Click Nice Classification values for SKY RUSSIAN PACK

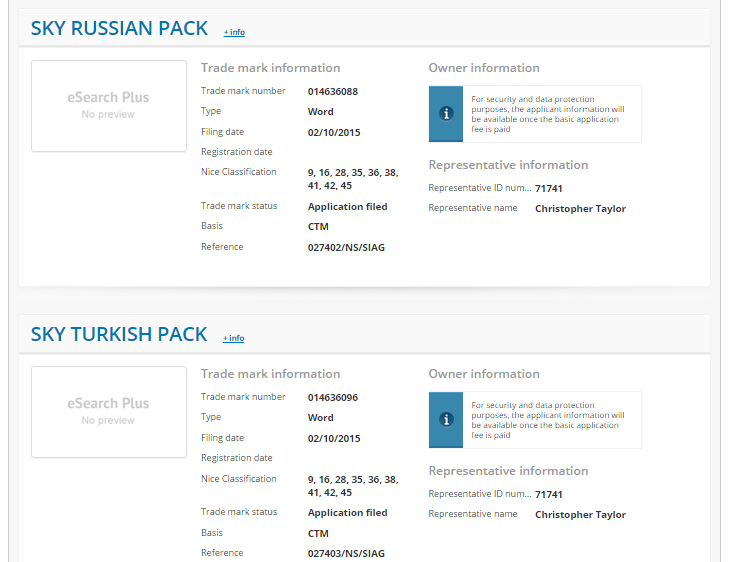point(353,179)
